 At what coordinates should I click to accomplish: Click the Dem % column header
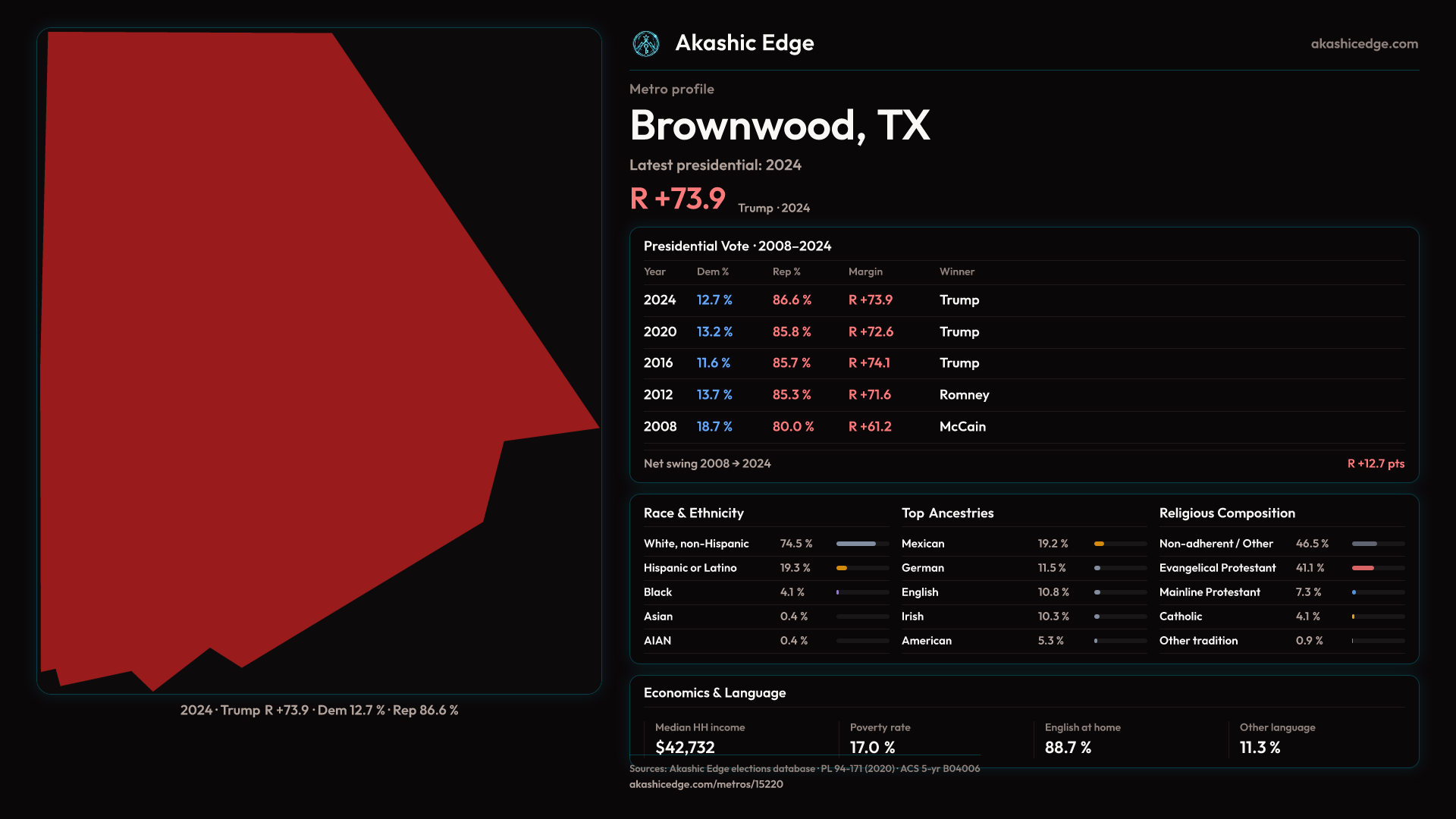[x=712, y=271]
